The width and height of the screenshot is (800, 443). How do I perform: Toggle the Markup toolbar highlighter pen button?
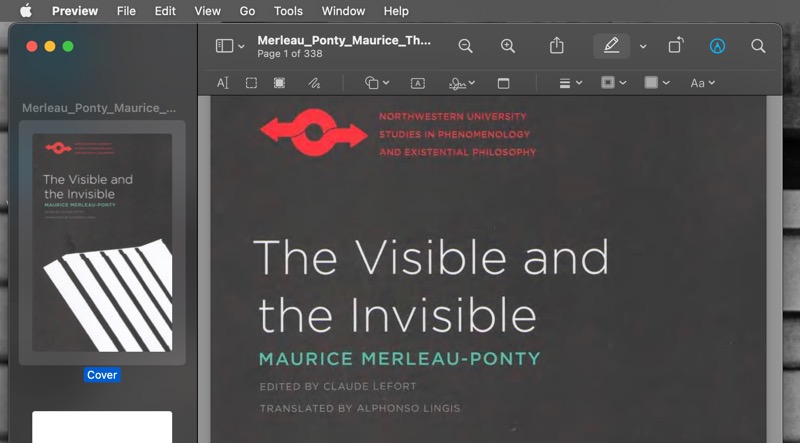pyautogui.click(x=611, y=46)
